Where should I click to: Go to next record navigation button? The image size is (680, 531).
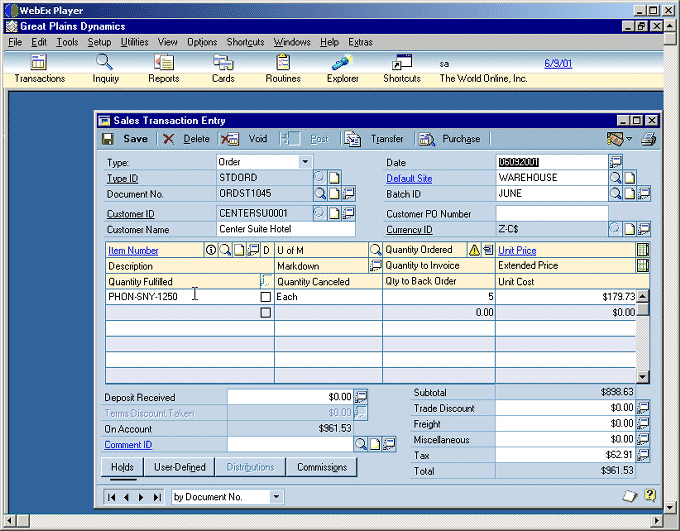click(141, 497)
